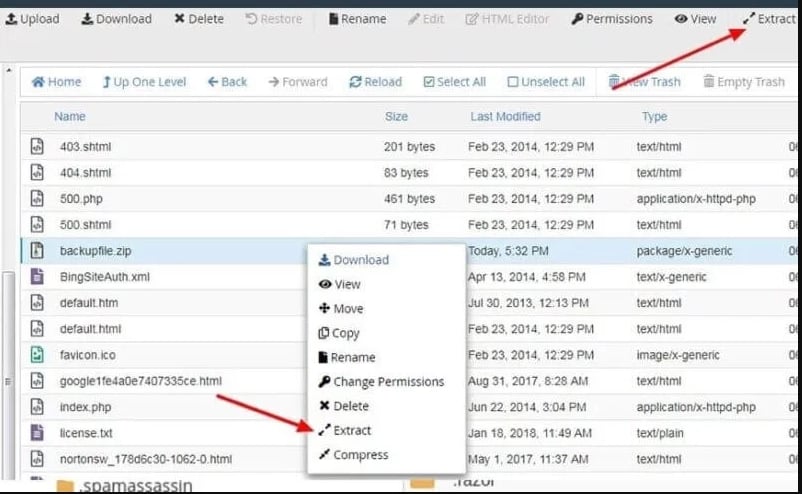Screen dimensions: 802x494
Task: Select file name 404.shtml
Action: click(x=85, y=173)
